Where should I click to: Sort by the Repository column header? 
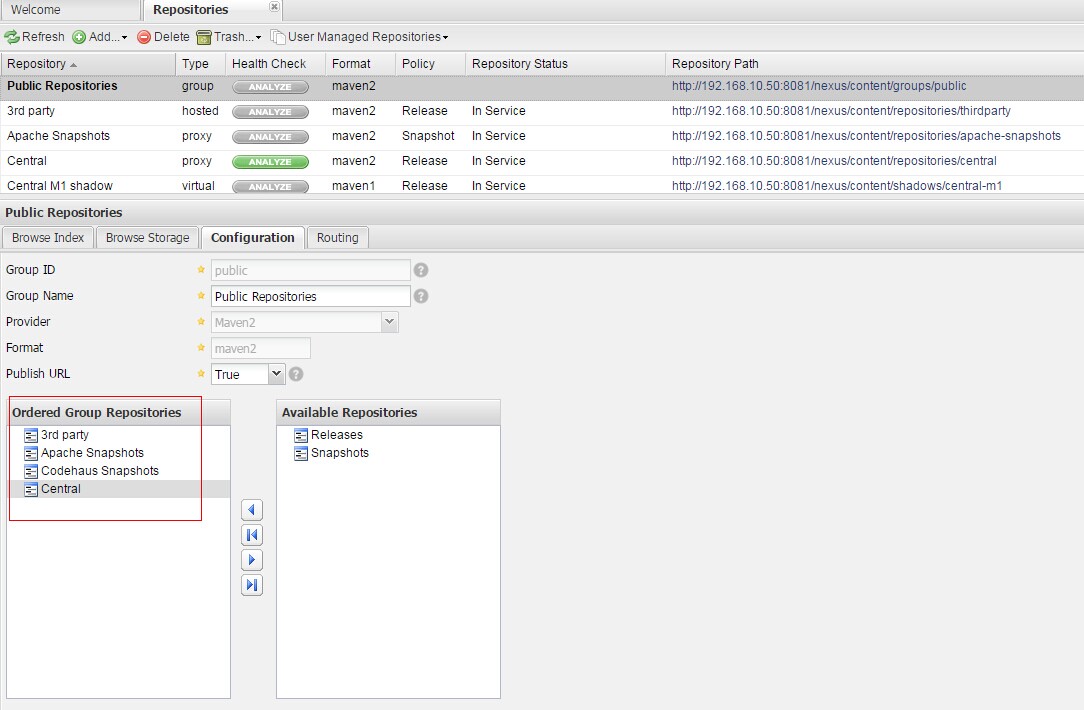click(x=88, y=64)
